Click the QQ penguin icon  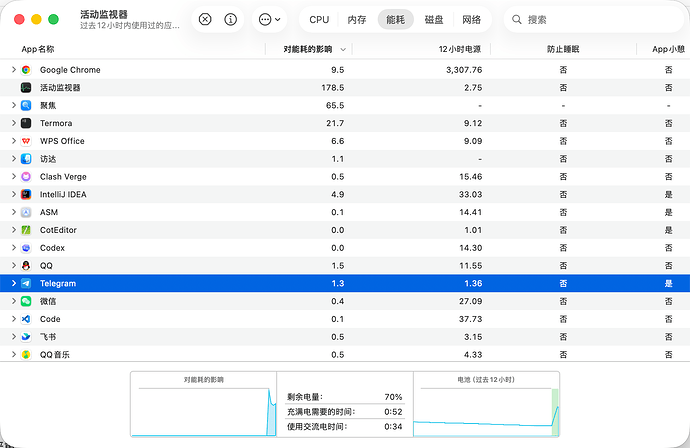point(26,265)
